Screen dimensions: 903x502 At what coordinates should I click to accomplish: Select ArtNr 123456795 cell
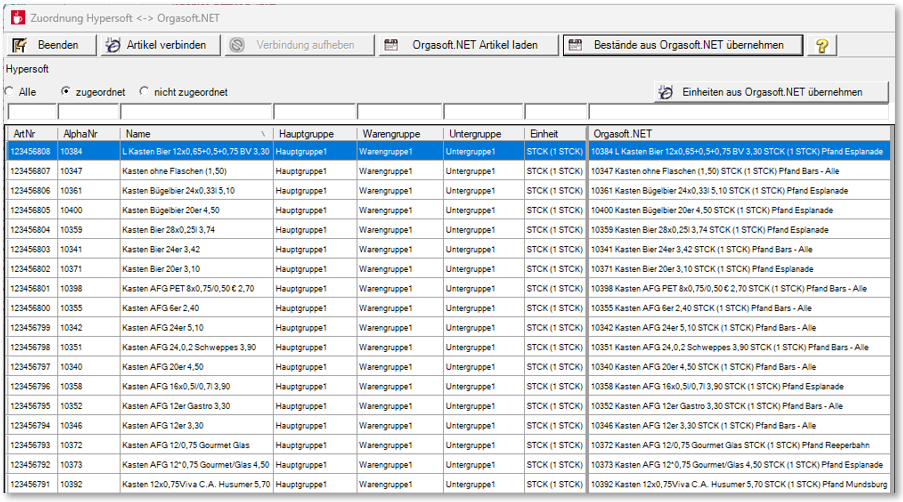point(32,406)
